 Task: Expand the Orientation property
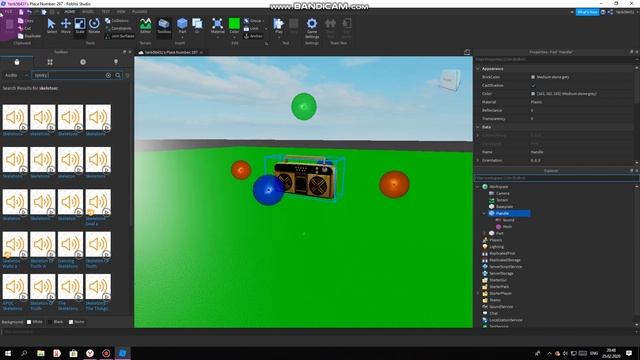(478, 160)
